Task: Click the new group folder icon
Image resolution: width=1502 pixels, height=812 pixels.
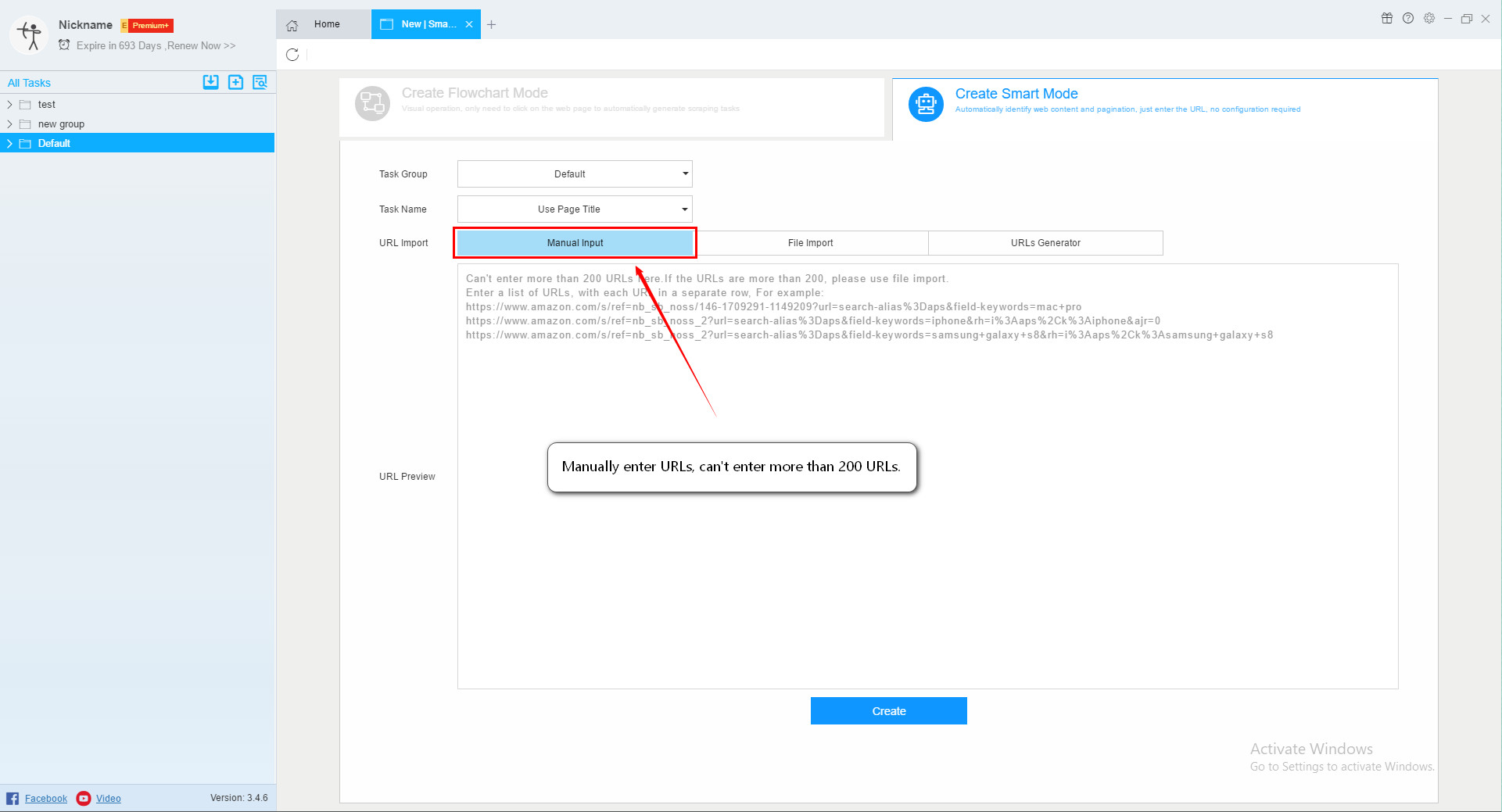Action: point(25,124)
